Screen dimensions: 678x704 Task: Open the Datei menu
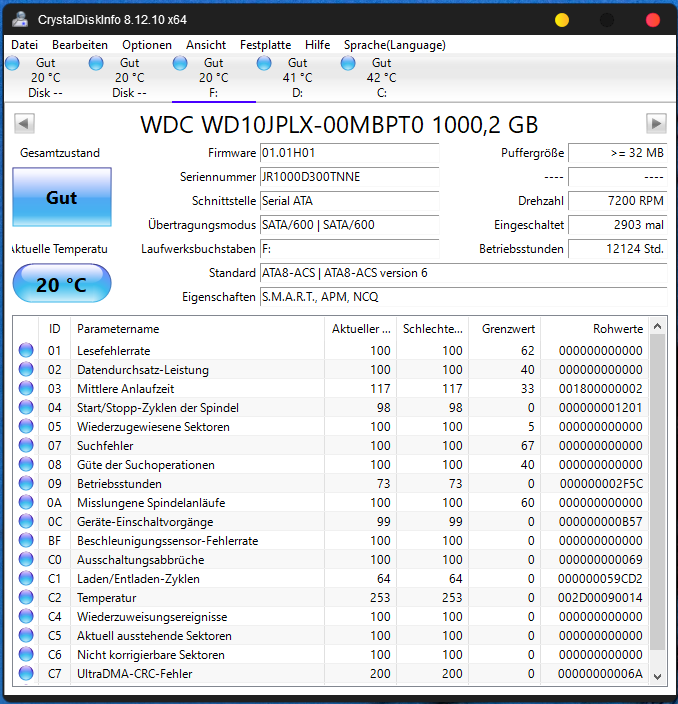[24, 45]
